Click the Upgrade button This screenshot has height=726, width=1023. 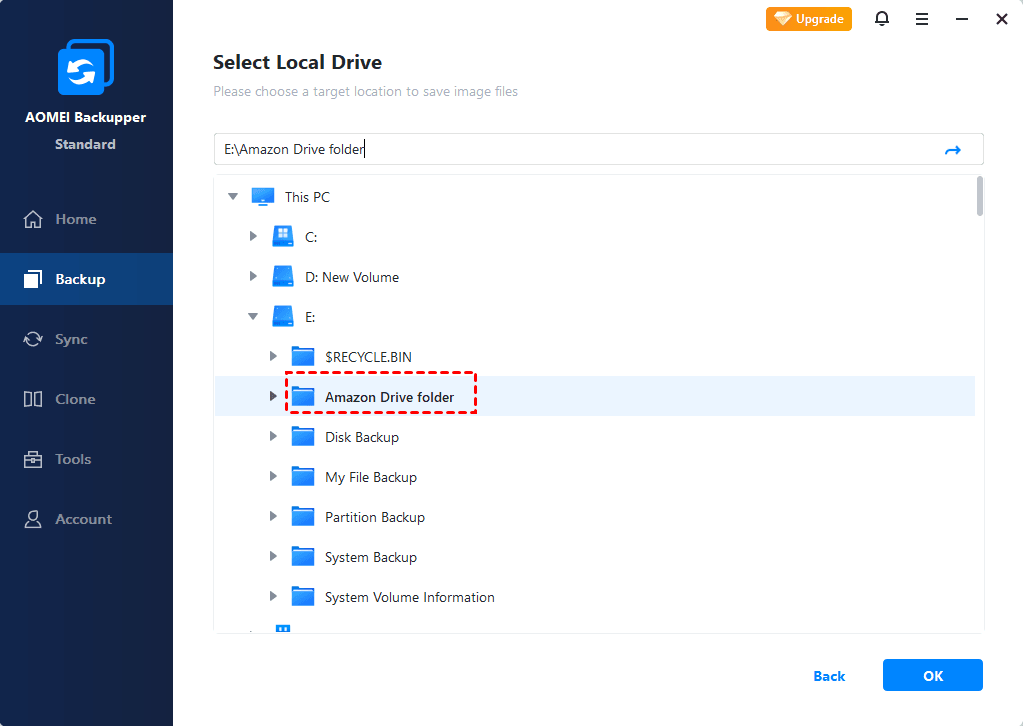pos(809,19)
